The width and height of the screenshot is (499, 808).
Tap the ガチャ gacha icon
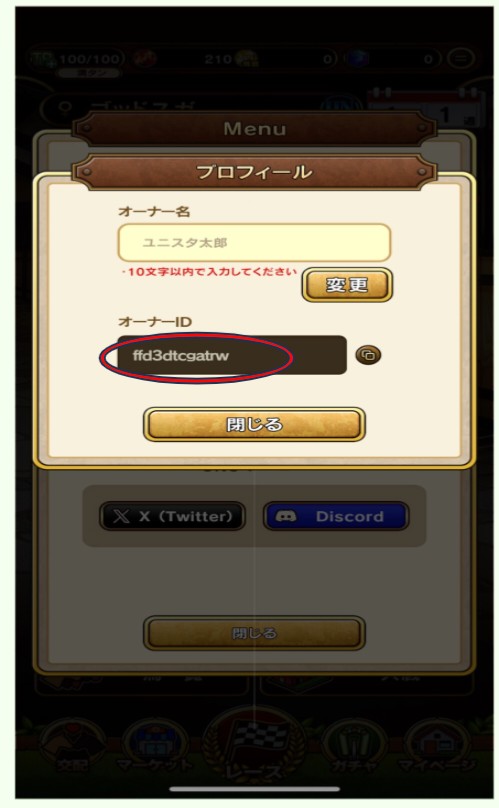pos(353,748)
